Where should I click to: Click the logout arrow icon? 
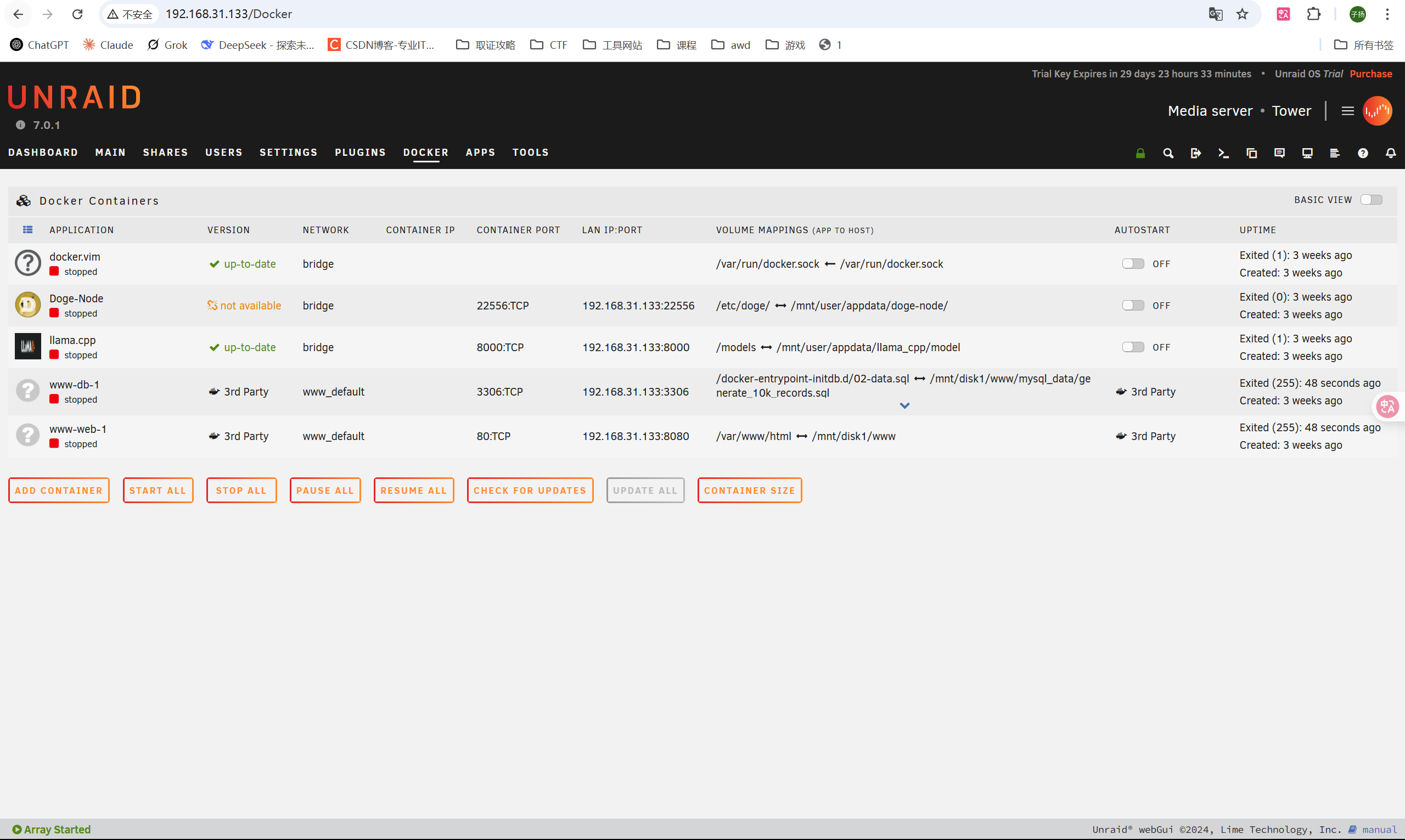tap(1195, 153)
